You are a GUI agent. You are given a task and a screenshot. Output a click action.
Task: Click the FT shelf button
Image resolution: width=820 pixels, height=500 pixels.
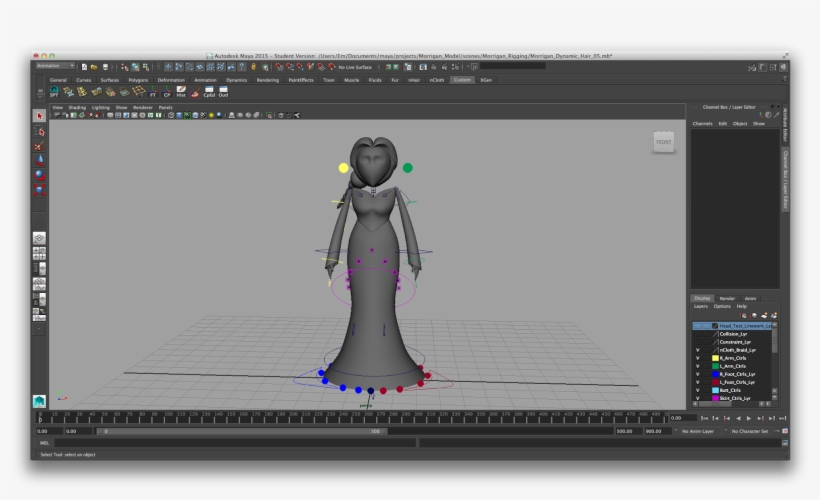click(x=153, y=92)
